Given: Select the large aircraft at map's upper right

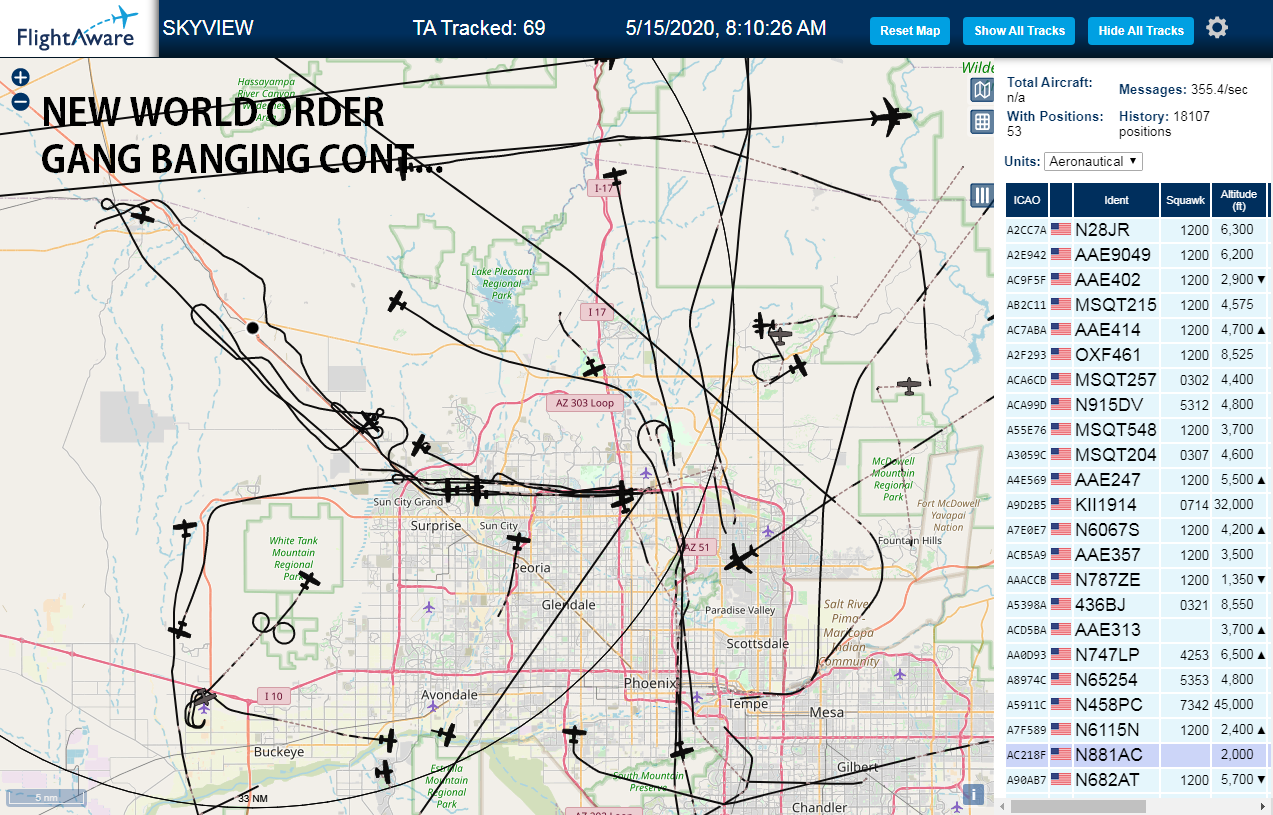Looking at the screenshot, I should click(x=889, y=117).
